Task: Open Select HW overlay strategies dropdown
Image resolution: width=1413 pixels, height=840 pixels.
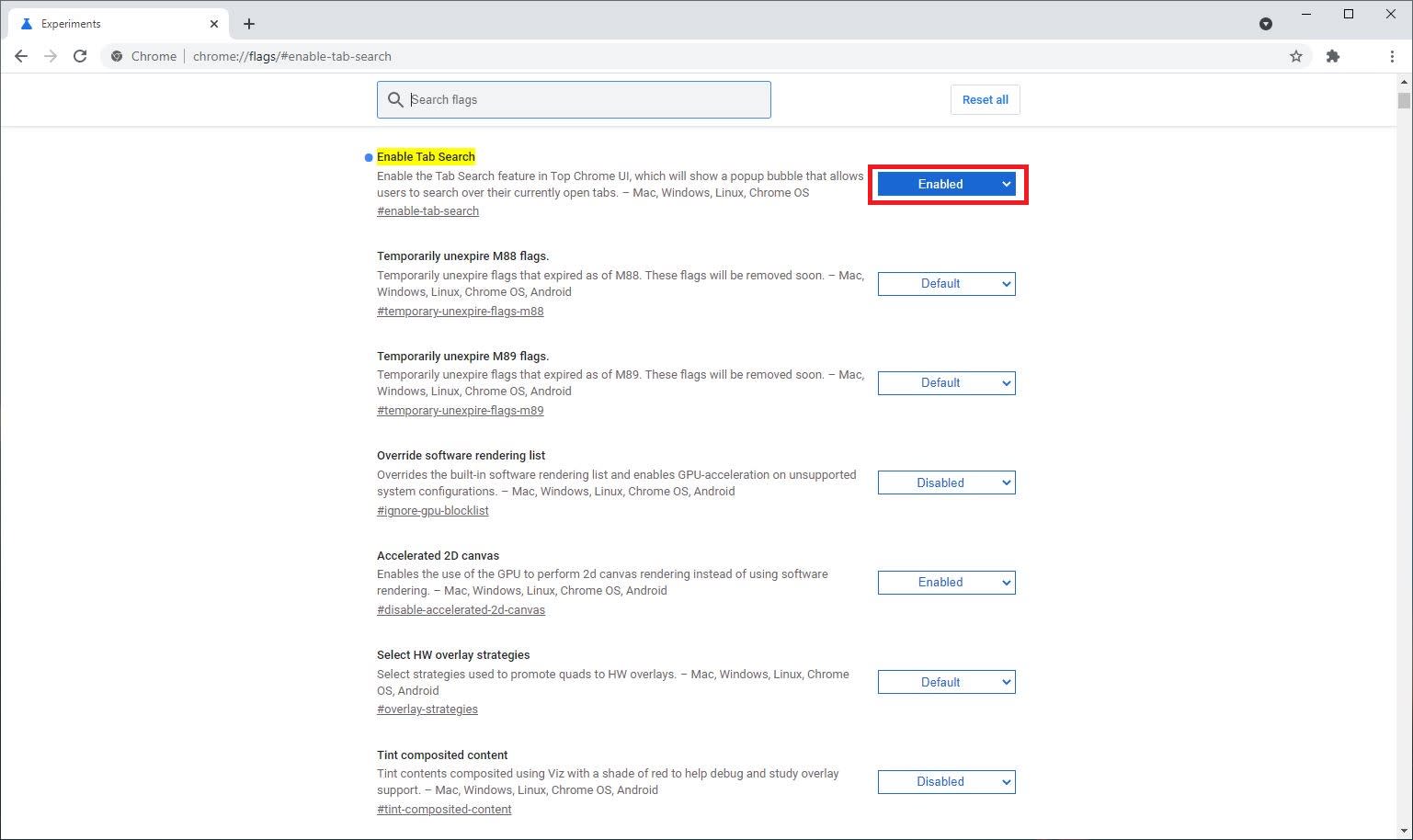Action: click(x=946, y=682)
